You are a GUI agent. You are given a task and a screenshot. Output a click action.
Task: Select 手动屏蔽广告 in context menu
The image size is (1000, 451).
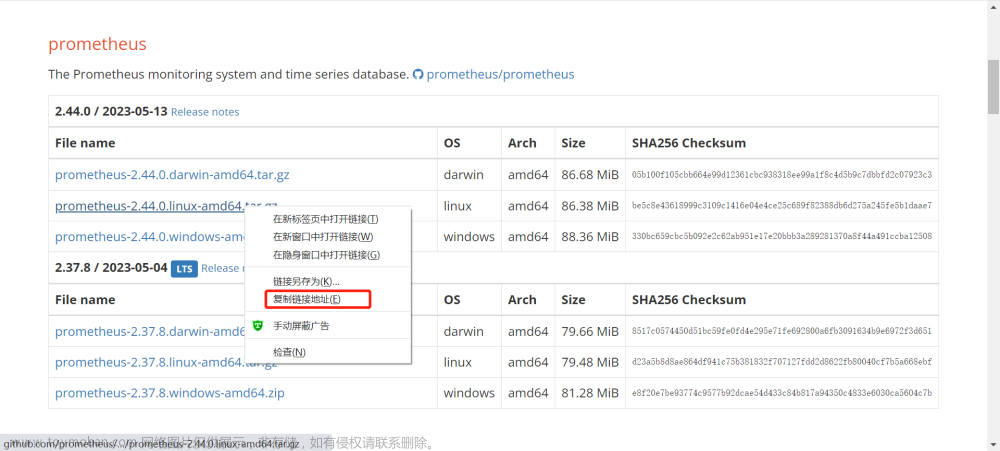coord(301,326)
